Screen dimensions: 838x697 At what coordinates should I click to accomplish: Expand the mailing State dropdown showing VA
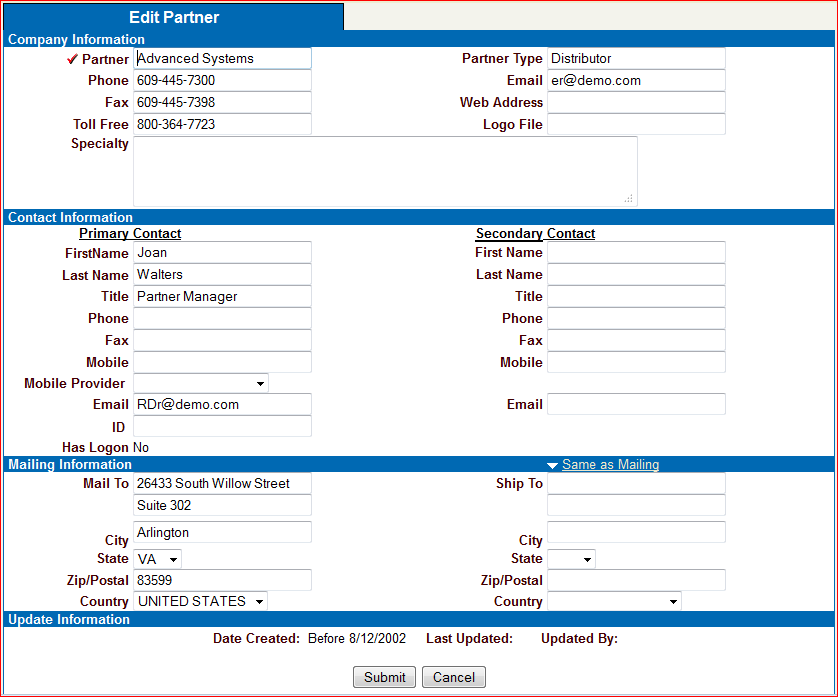click(x=158, y=559)
